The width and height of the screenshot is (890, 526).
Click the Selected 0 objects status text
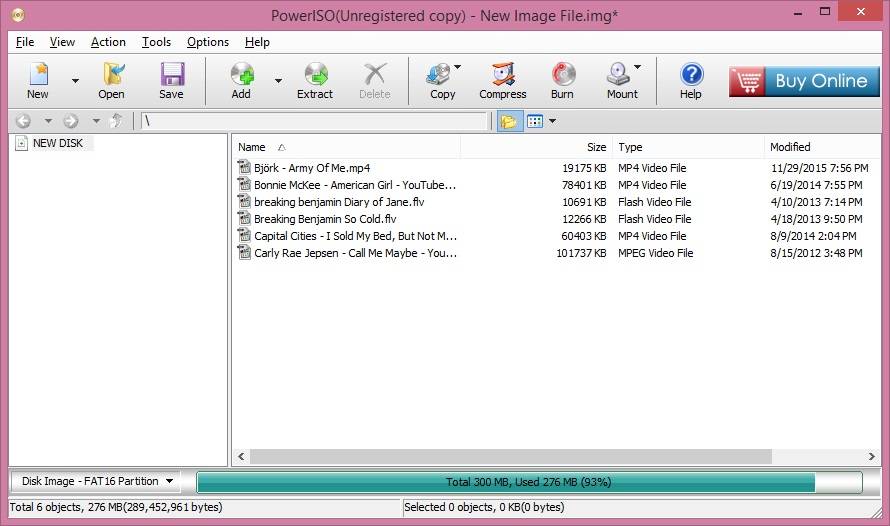coord(484,507)
